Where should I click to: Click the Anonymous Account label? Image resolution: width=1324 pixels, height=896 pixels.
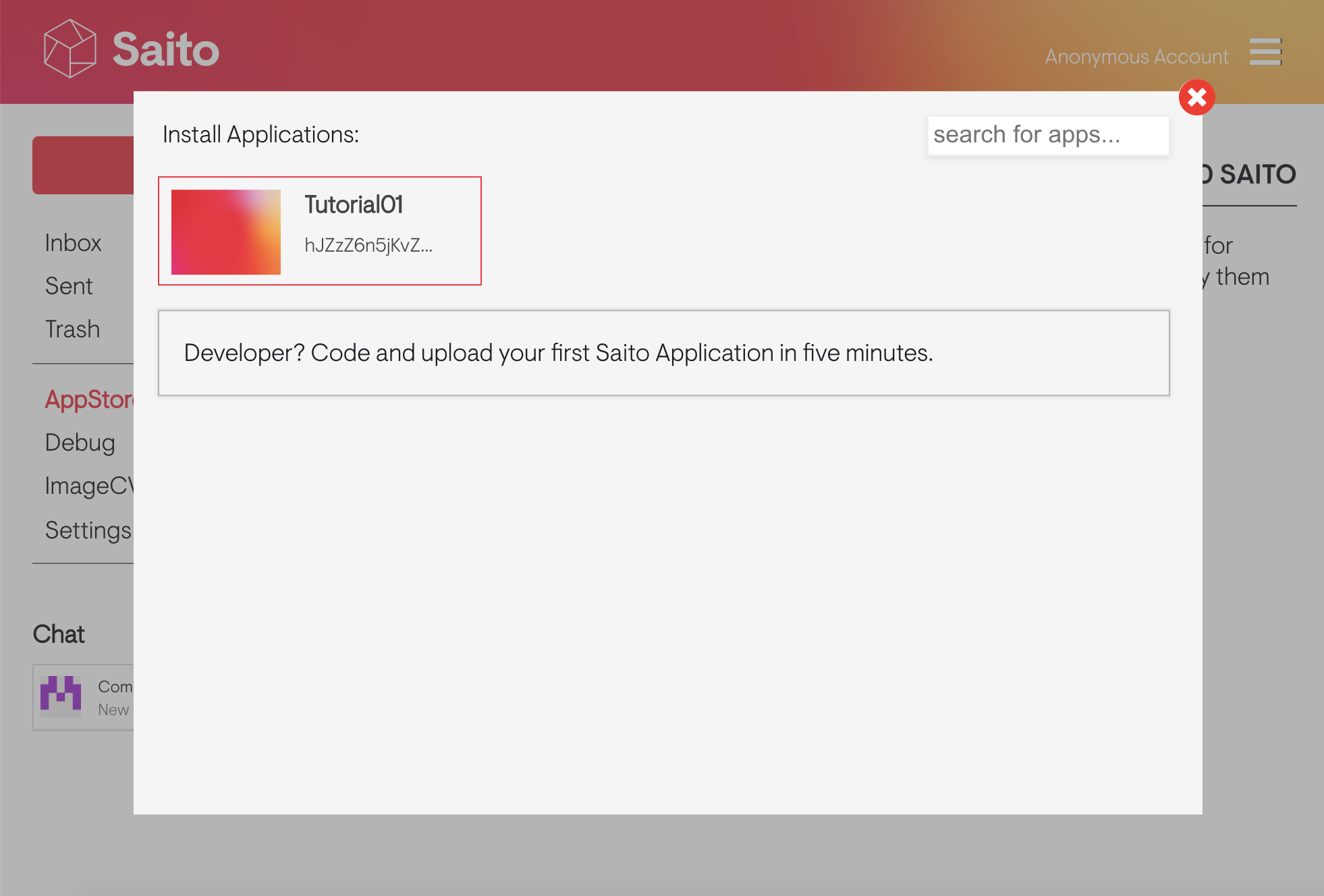point(1136,57)
